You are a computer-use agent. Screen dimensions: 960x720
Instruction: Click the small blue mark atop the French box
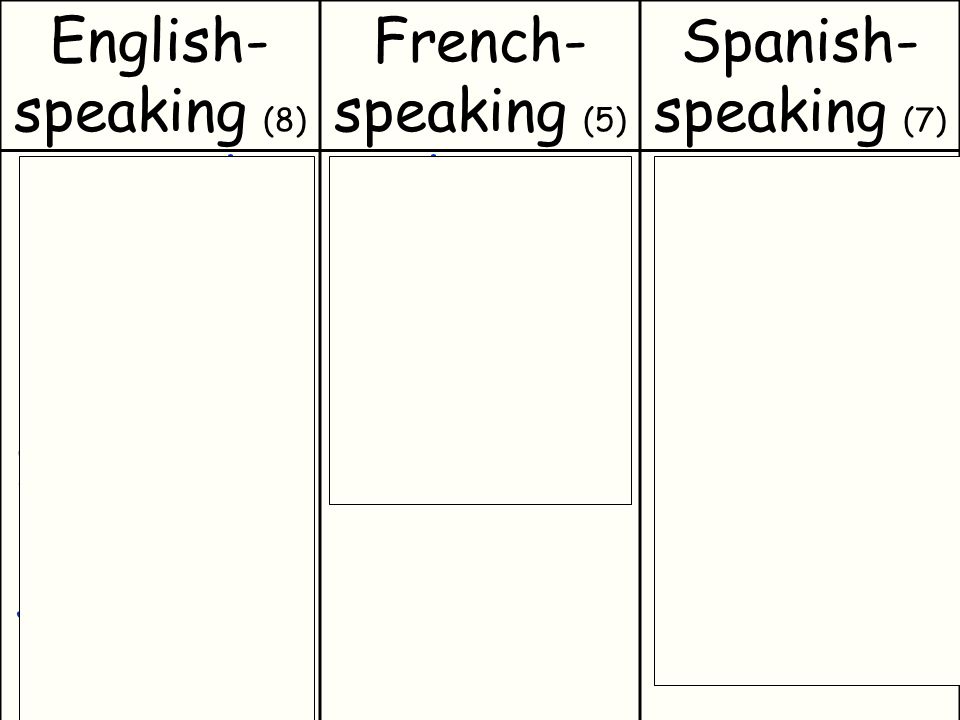click(433, 156)
